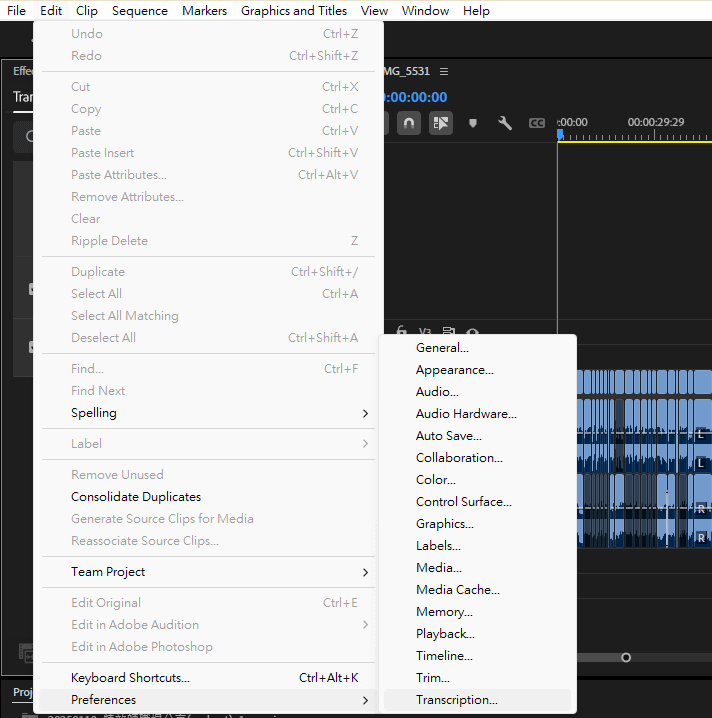Click the blue playhead timecode
Screen dimensions: 712x718
[x=417, y=97]
